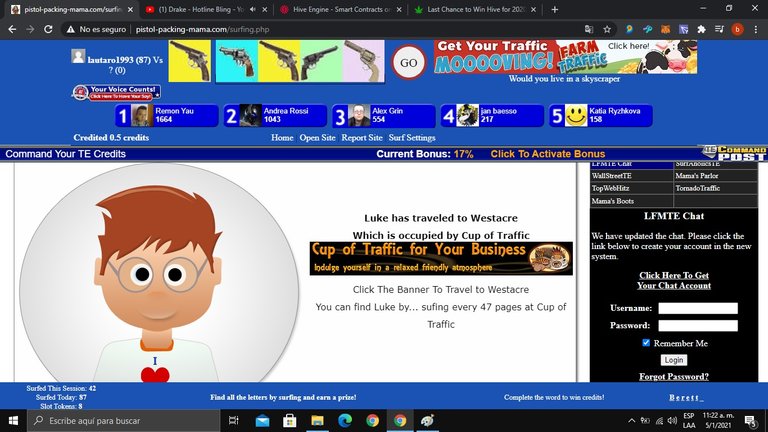Open the translate page icon

click(x=589, y=29)
